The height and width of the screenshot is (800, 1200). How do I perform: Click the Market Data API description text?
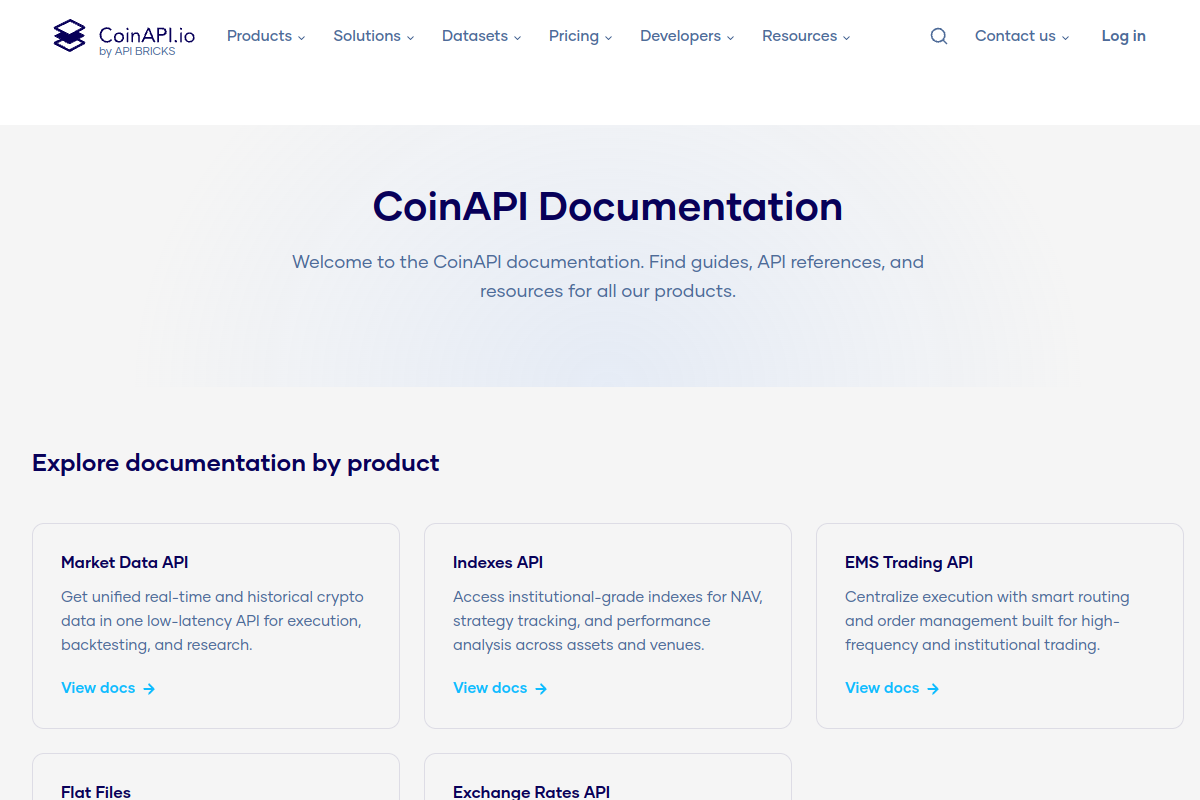(212, 621)
